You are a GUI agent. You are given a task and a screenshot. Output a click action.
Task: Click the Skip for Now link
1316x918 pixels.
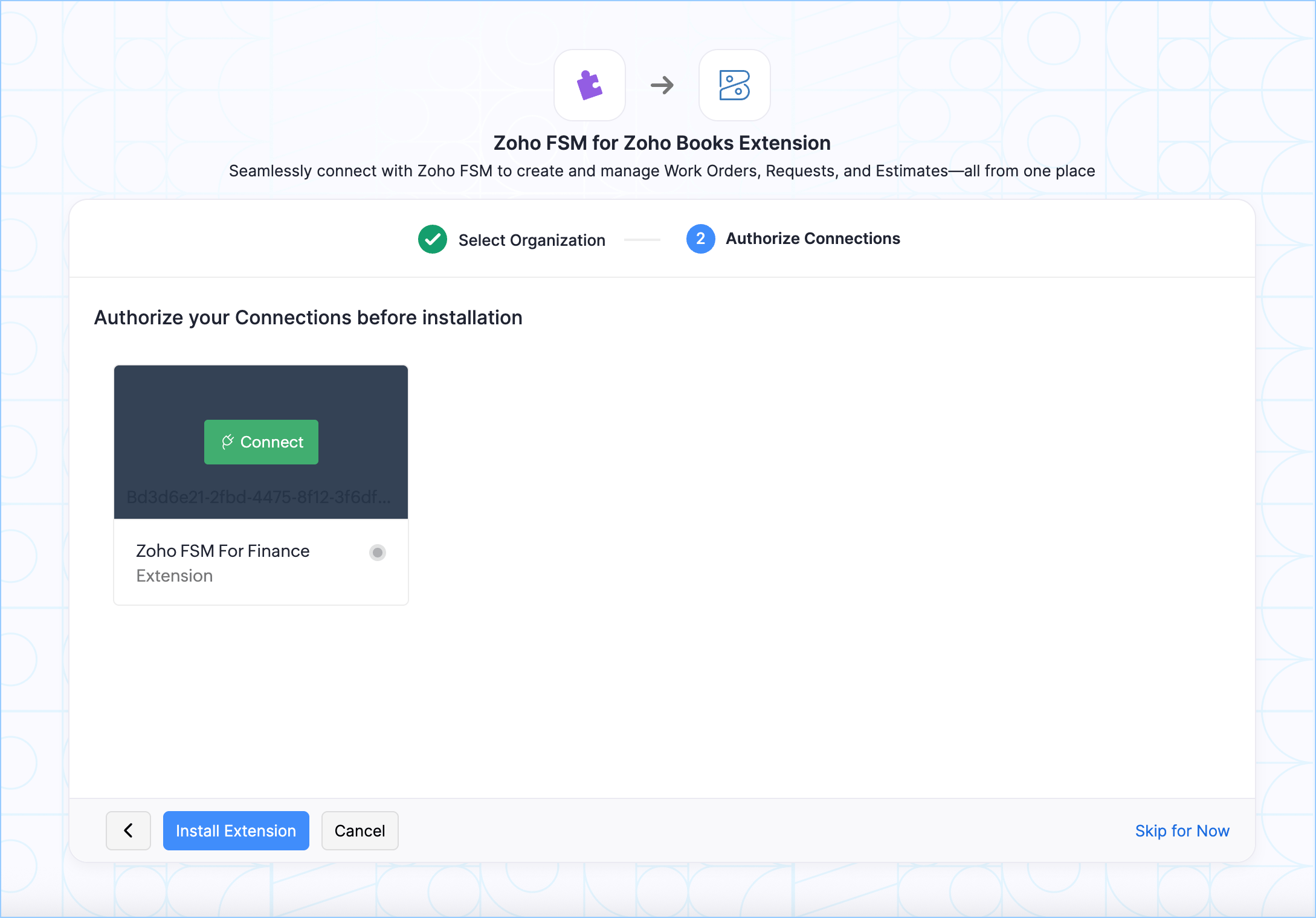(x=1181, y=830)
